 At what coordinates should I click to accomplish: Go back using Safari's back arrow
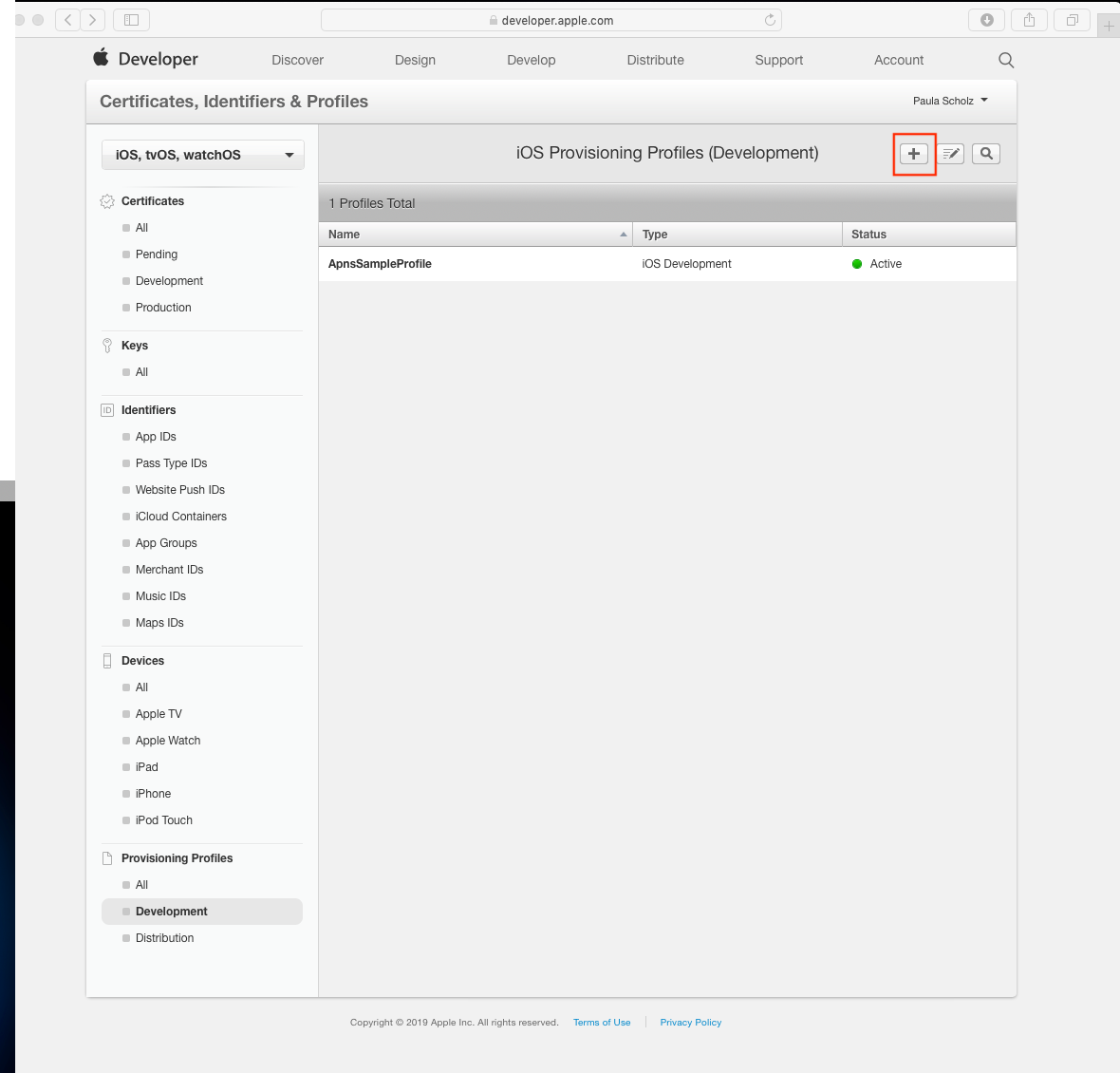[67, 20]
